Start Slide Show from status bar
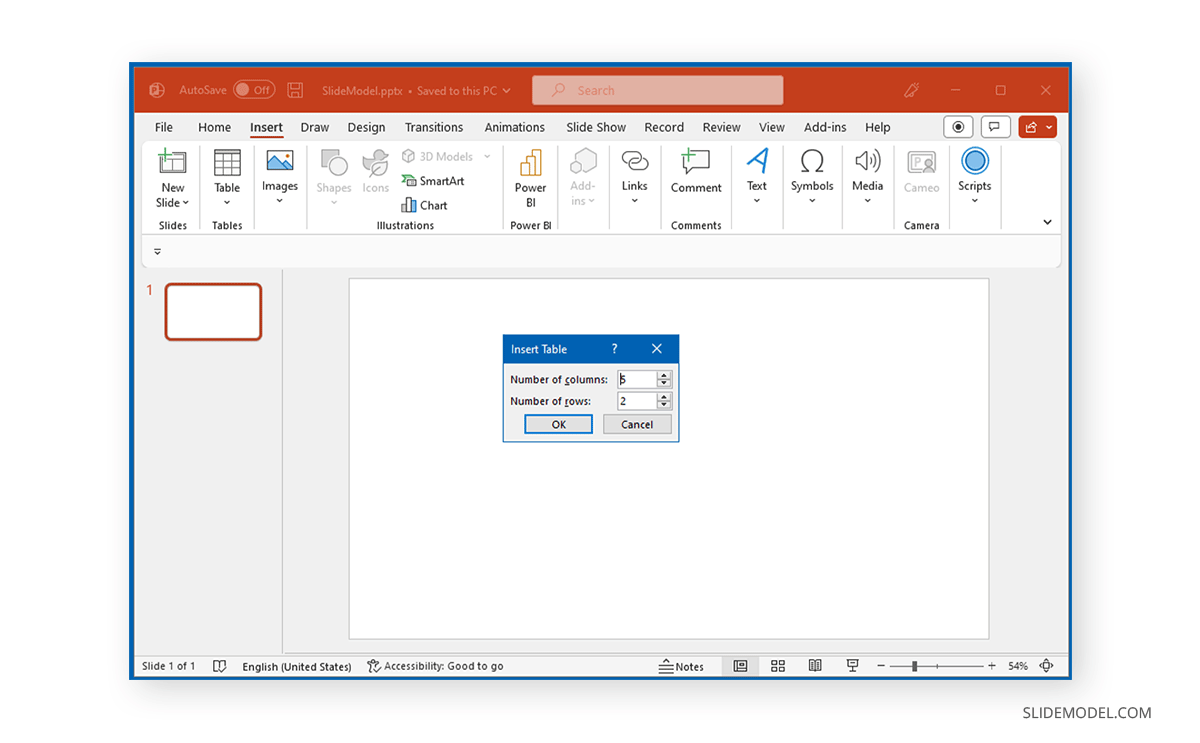The image size is (1200, 743). pos(853,666)
